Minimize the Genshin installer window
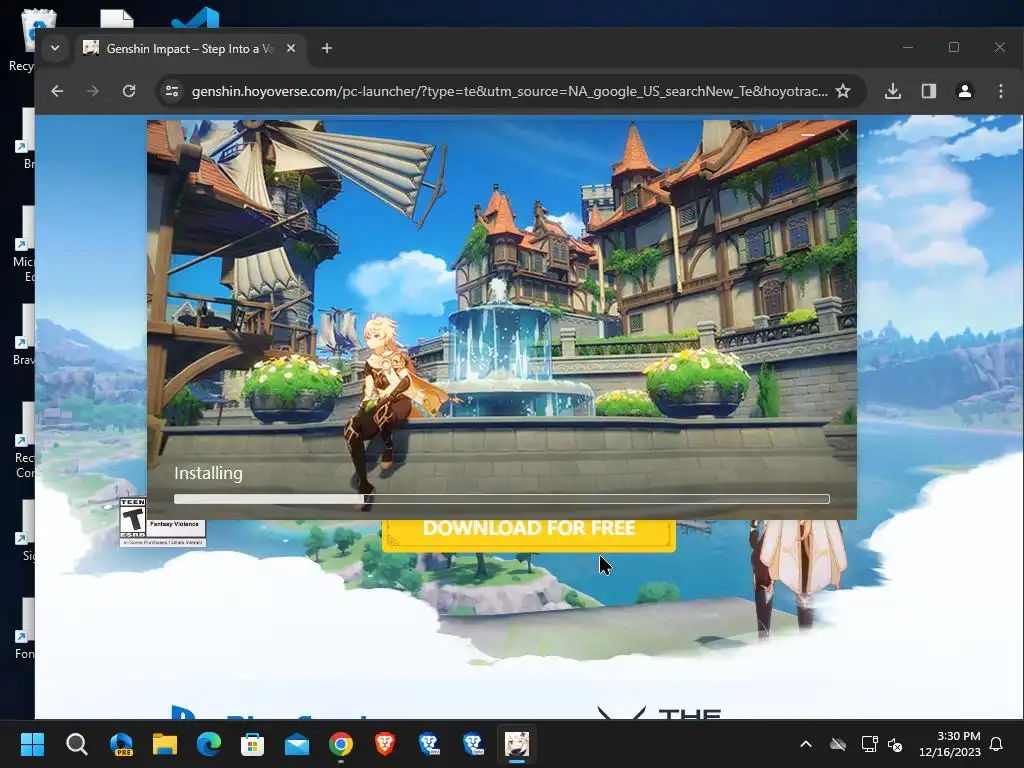This screenshot has height=768, width=1024. pyautogui.click(x=807, y=135)
